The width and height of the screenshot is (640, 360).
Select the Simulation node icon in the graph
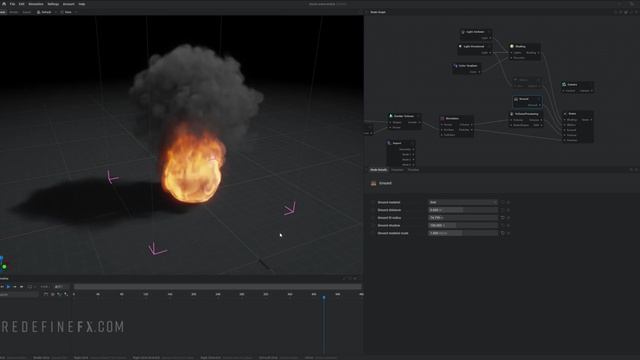pos(442,118)
